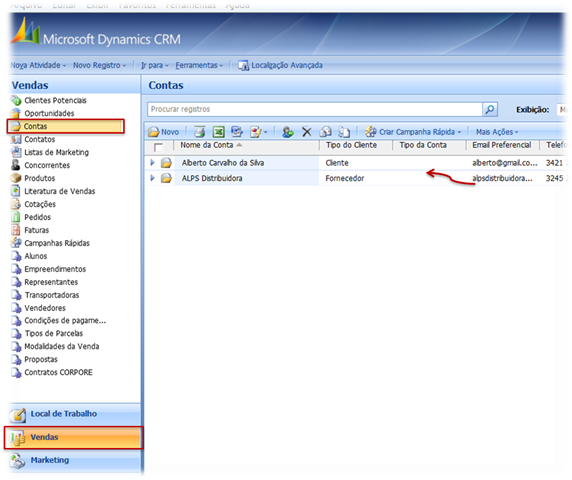Click the Cotações icon in the sidebar

[x=16, y=204]
